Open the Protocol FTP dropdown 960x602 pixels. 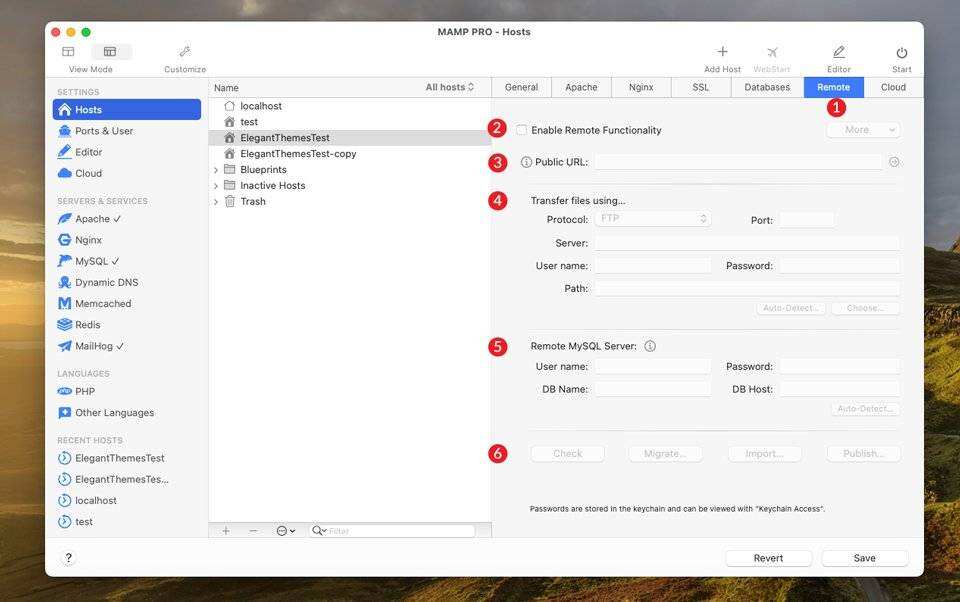pos(652,219)
